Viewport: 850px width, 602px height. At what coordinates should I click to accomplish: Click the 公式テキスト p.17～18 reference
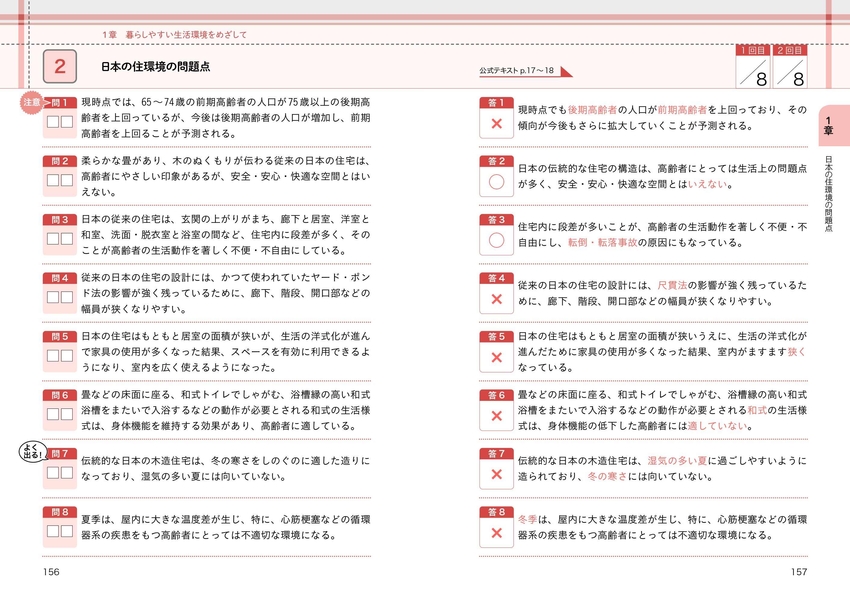(517, 70)
